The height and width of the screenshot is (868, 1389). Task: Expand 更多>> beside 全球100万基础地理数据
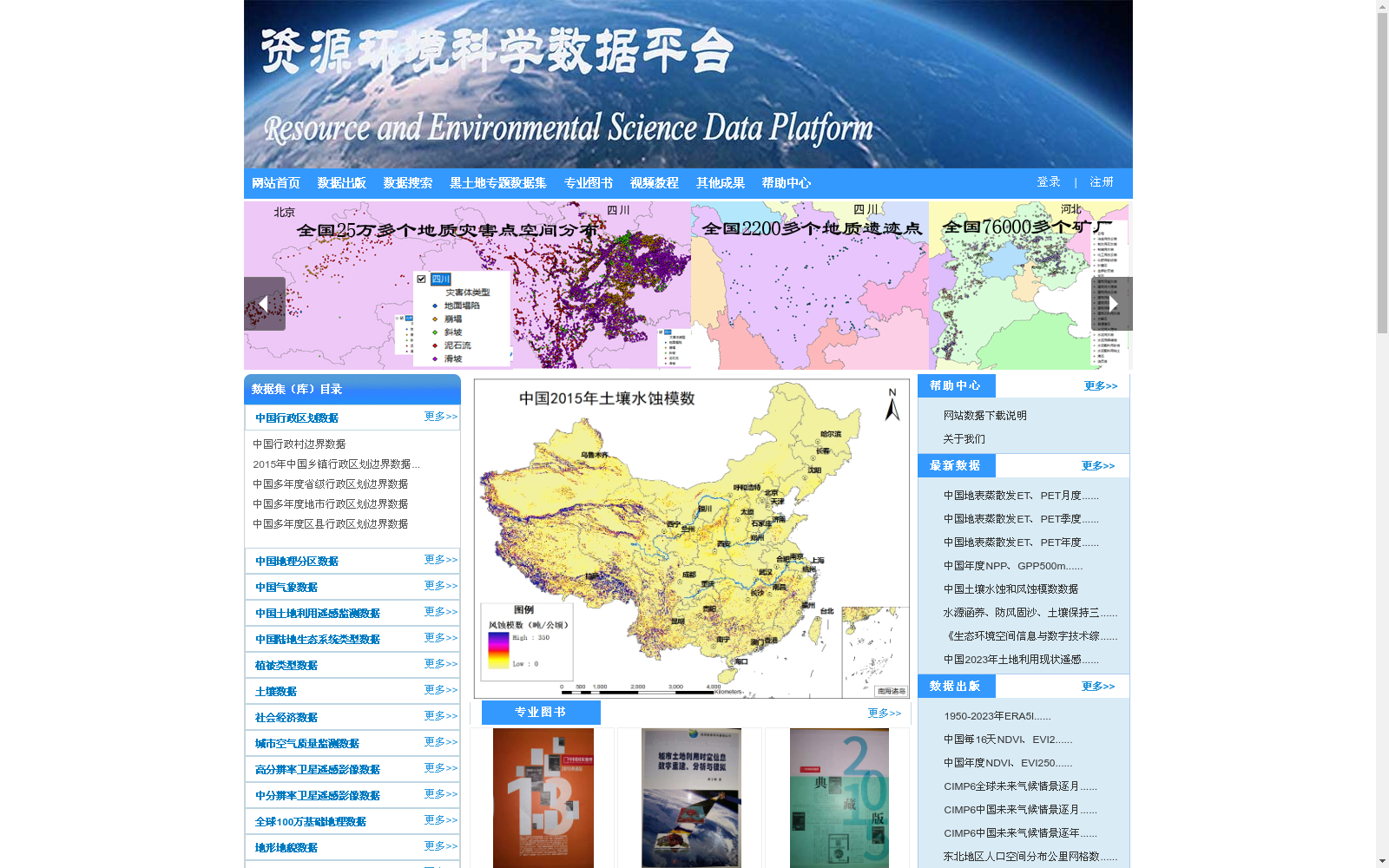coord(441,820)
